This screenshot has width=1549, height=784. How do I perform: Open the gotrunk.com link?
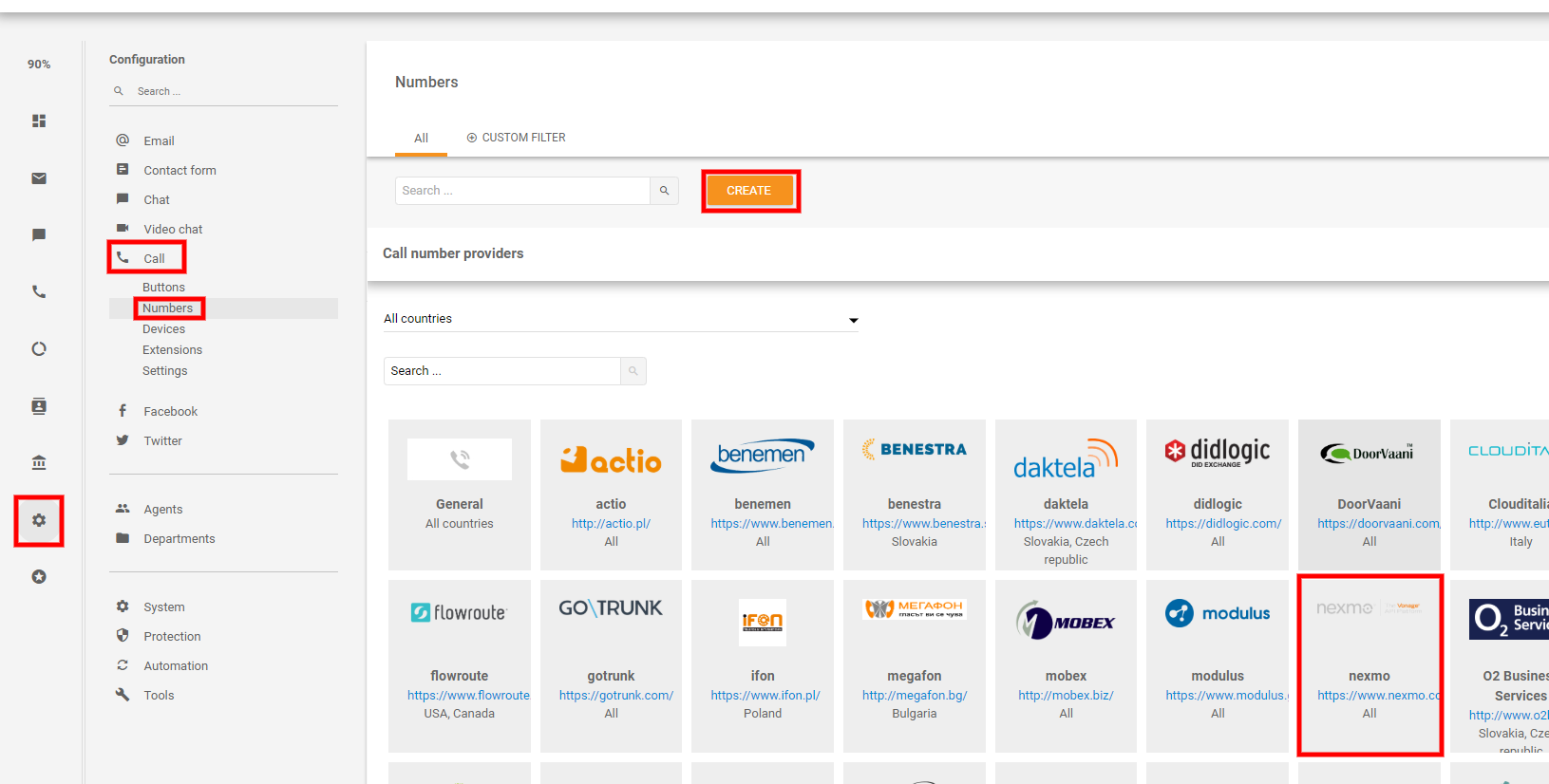tap(616, 695)
